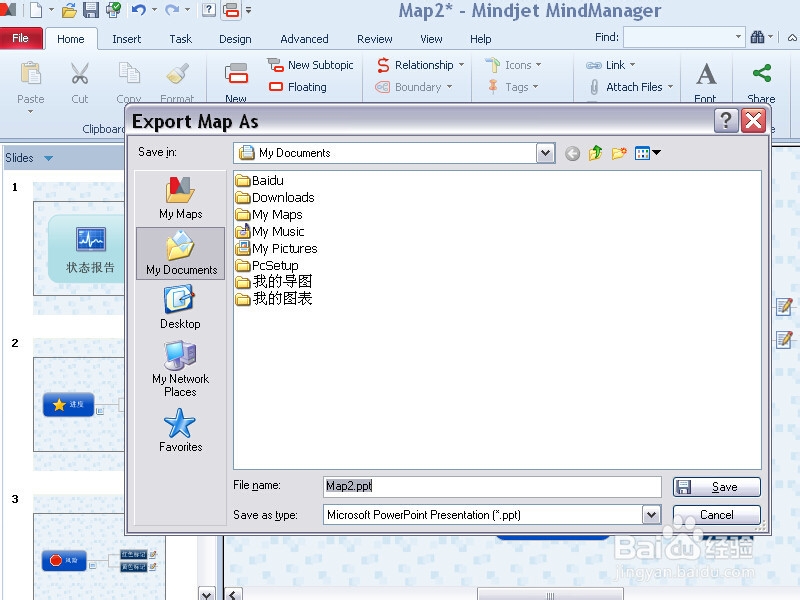Click the Font letter A icon
This screenshot has height=600, width=800.
tap(706, 74)
